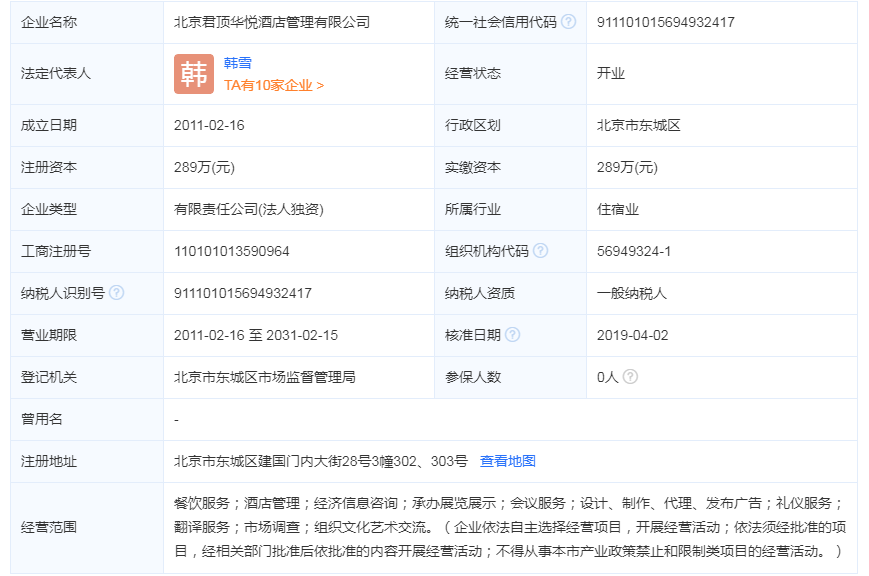Image resolution: width=869 pixels, height=576 pixels.
Task: Open 查看地图 link for registered address
Action: point(508,461)
